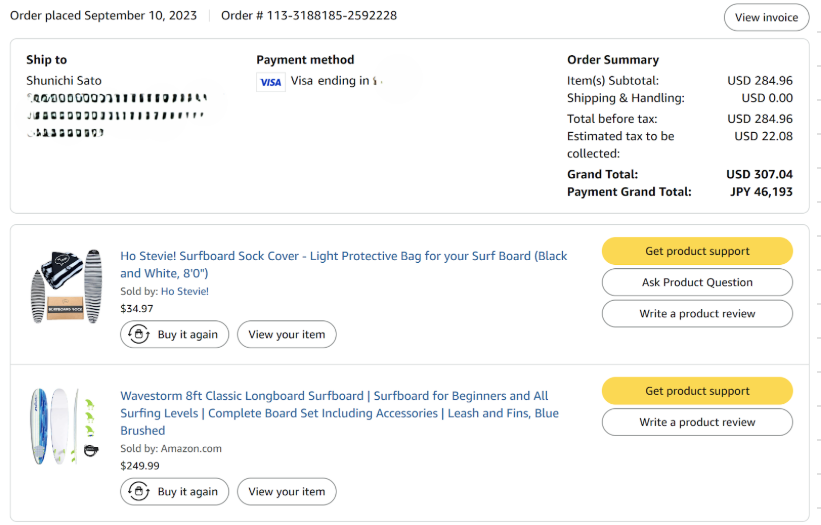The width and height of the screenshot is (821, 525).
Task: Write a product review for the sock cover
Action: [x=697, y=314]
